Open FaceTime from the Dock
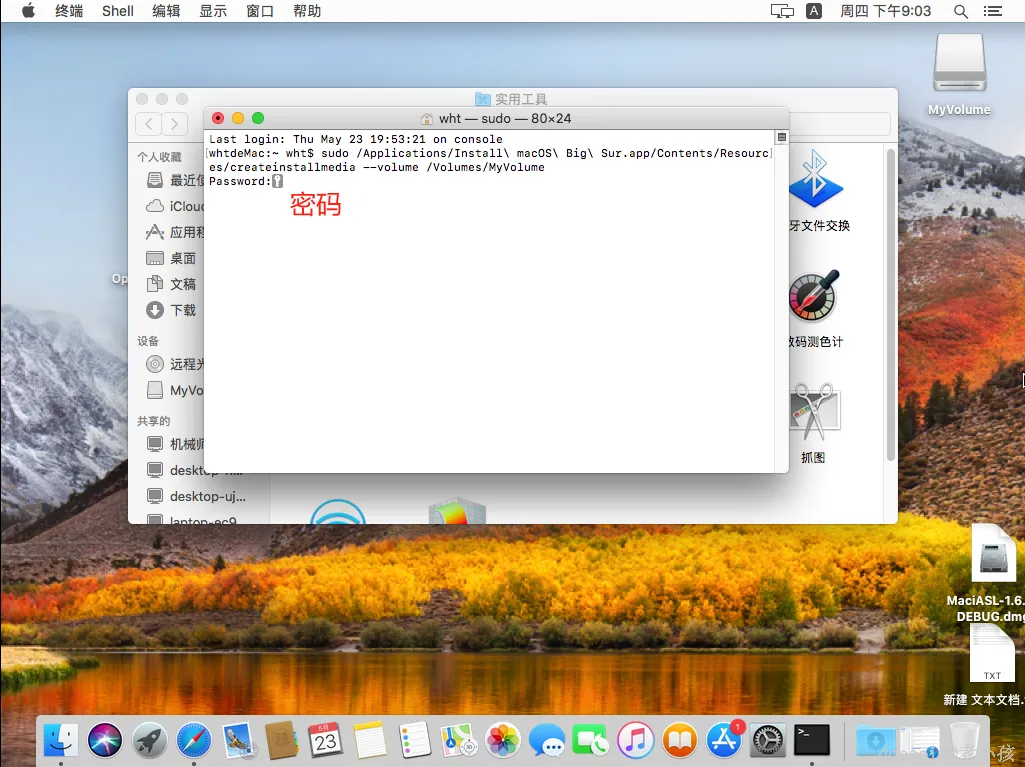The image size is (1025, 767). (x=591, y=740)
